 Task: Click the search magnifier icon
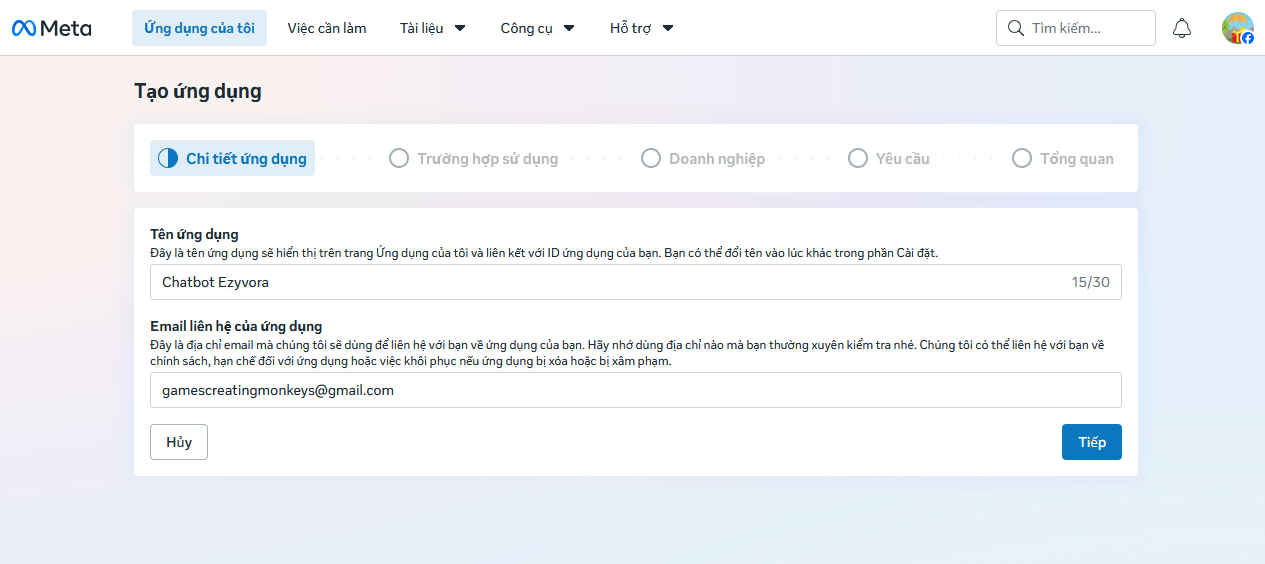pyautogui.click(x=1015, y=28)
